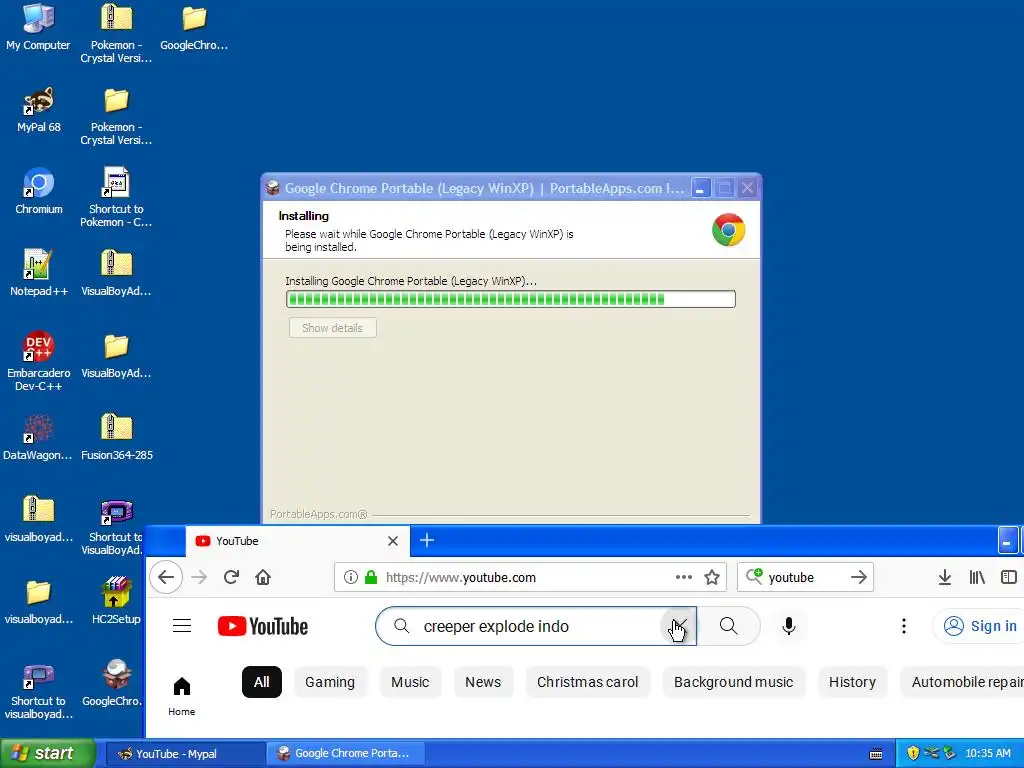Open the GoogleChro... folder at top of desktop

tap(194, 27)
